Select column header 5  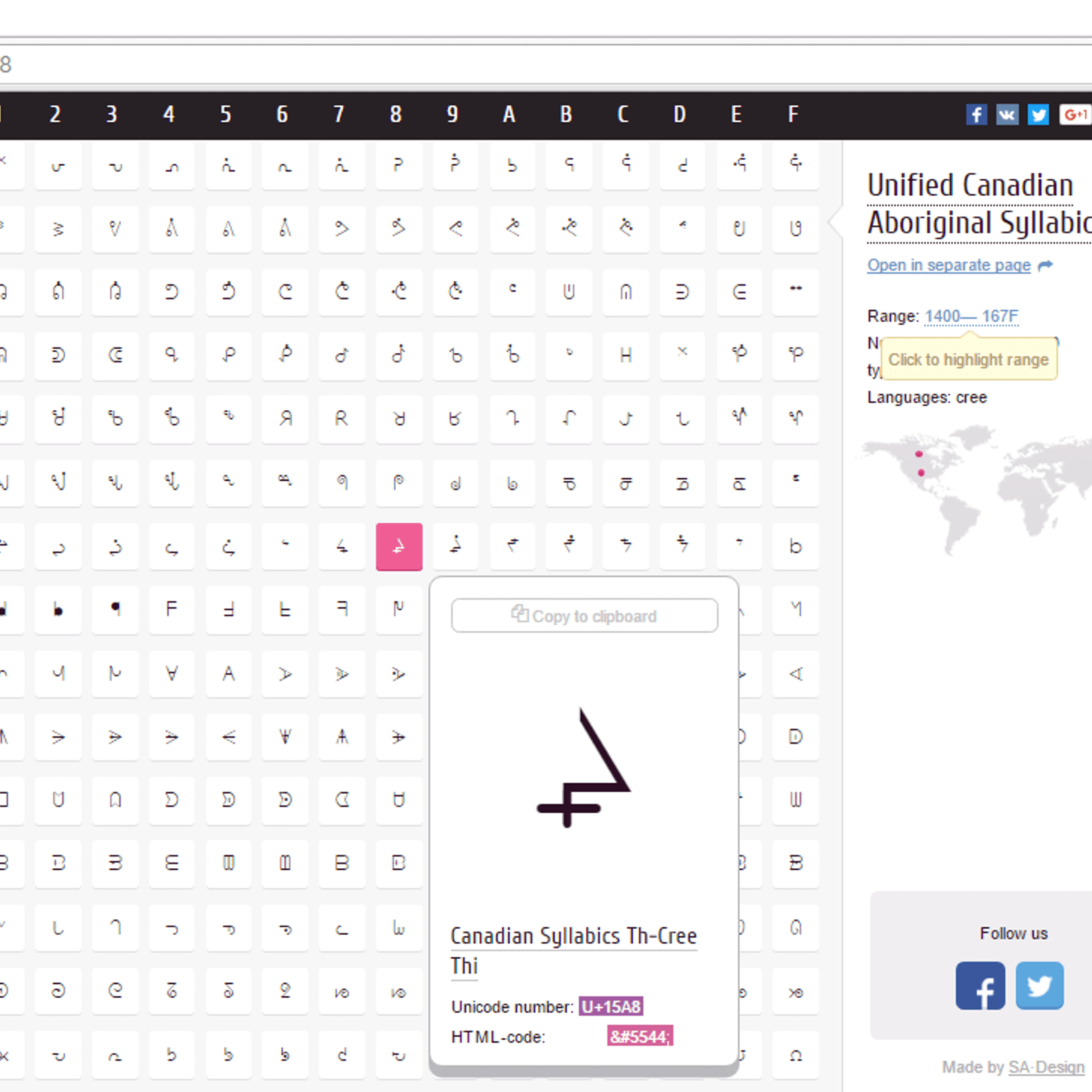(x=226, y=115)
